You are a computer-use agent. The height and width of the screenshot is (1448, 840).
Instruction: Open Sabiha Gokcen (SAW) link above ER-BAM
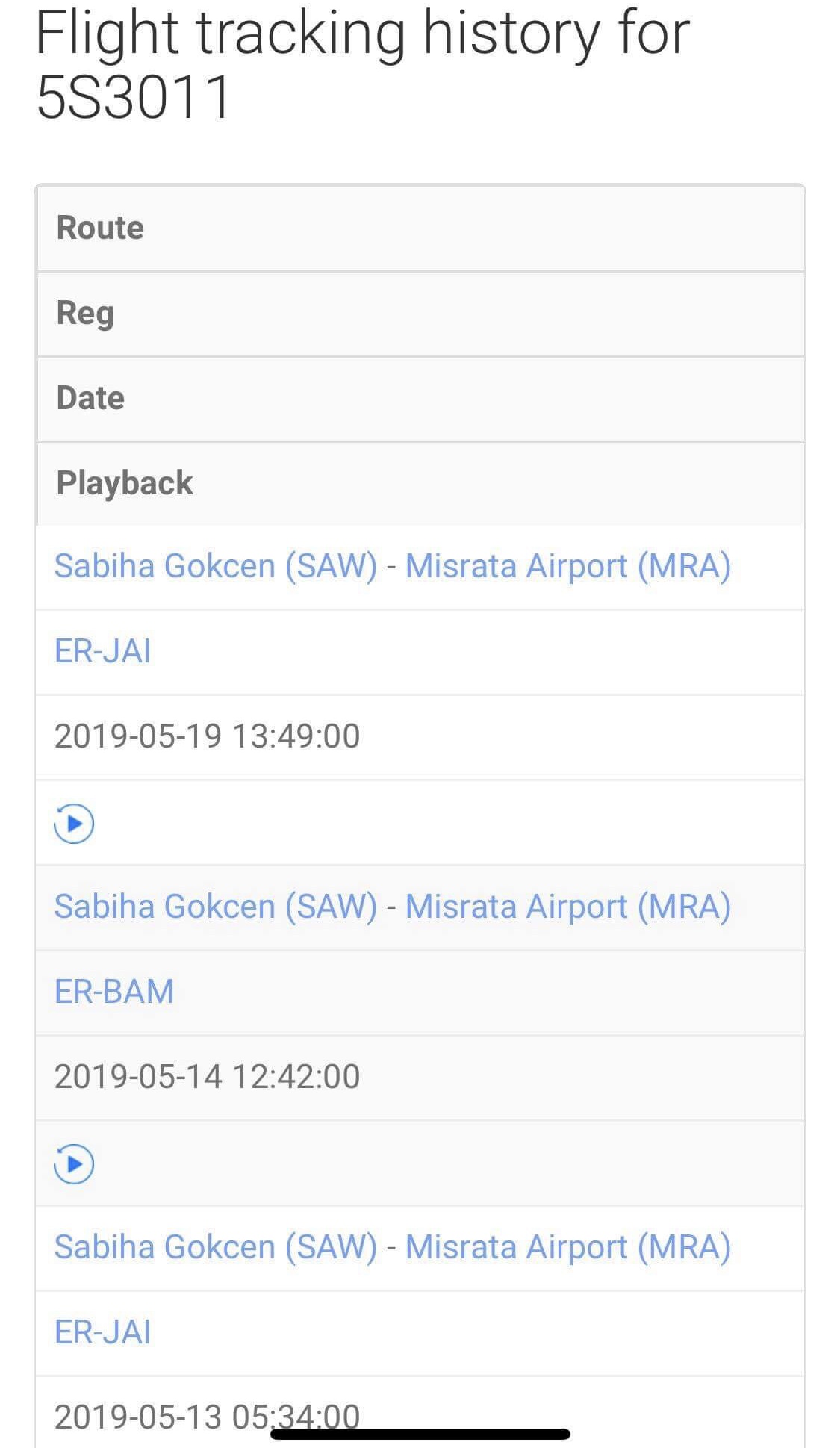(215, 907)
